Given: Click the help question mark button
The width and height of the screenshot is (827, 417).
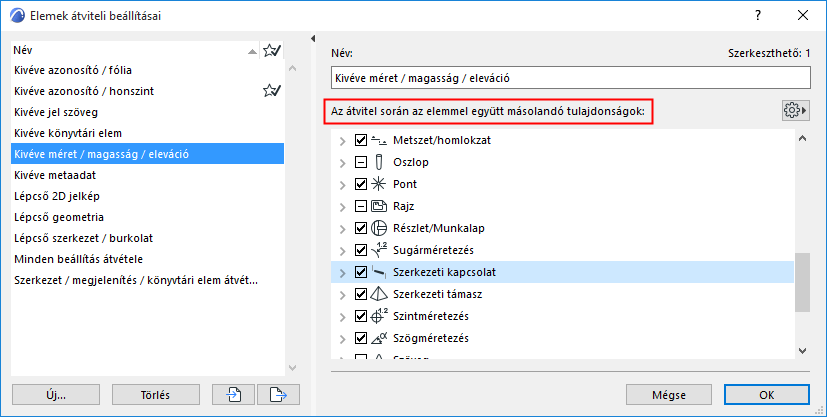Looking at the screenshot, I should pos(757,15).
